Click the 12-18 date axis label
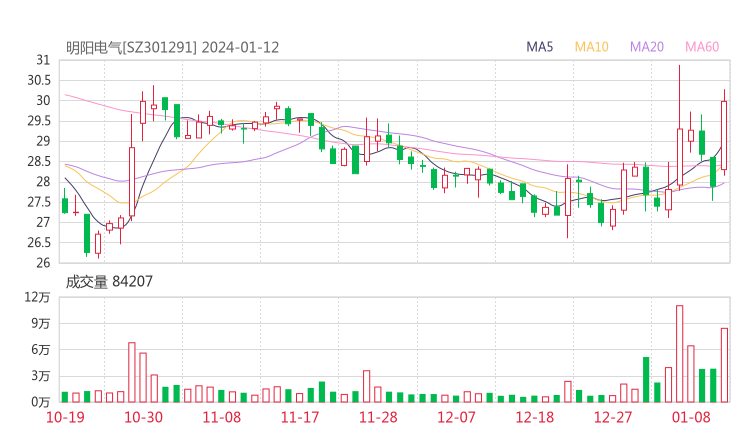The height and width of the screenshot is (440, 740). point(534,417)
